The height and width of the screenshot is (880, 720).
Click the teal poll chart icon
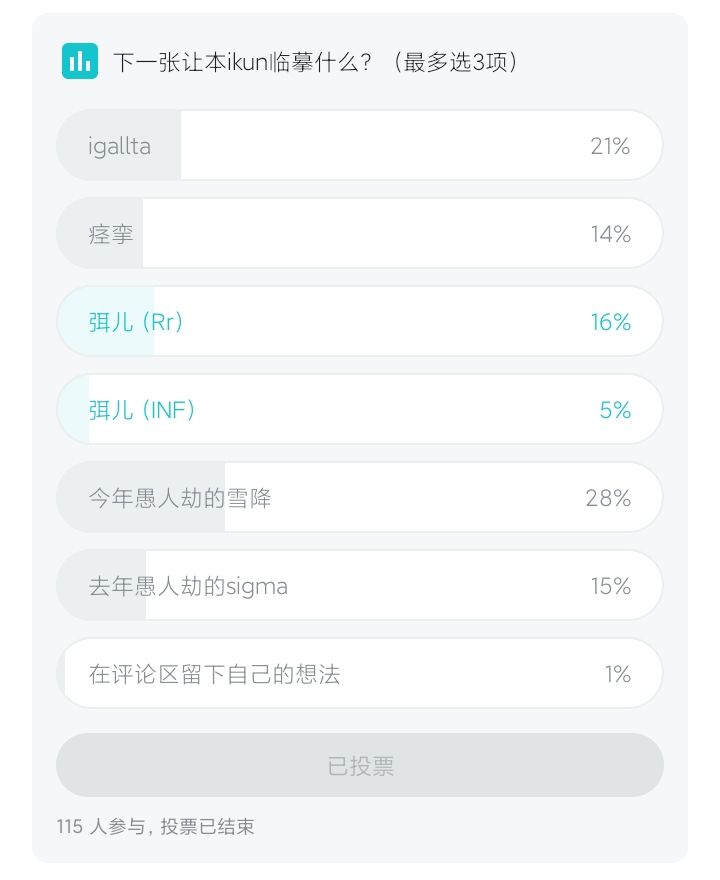[x=80, y=62]
